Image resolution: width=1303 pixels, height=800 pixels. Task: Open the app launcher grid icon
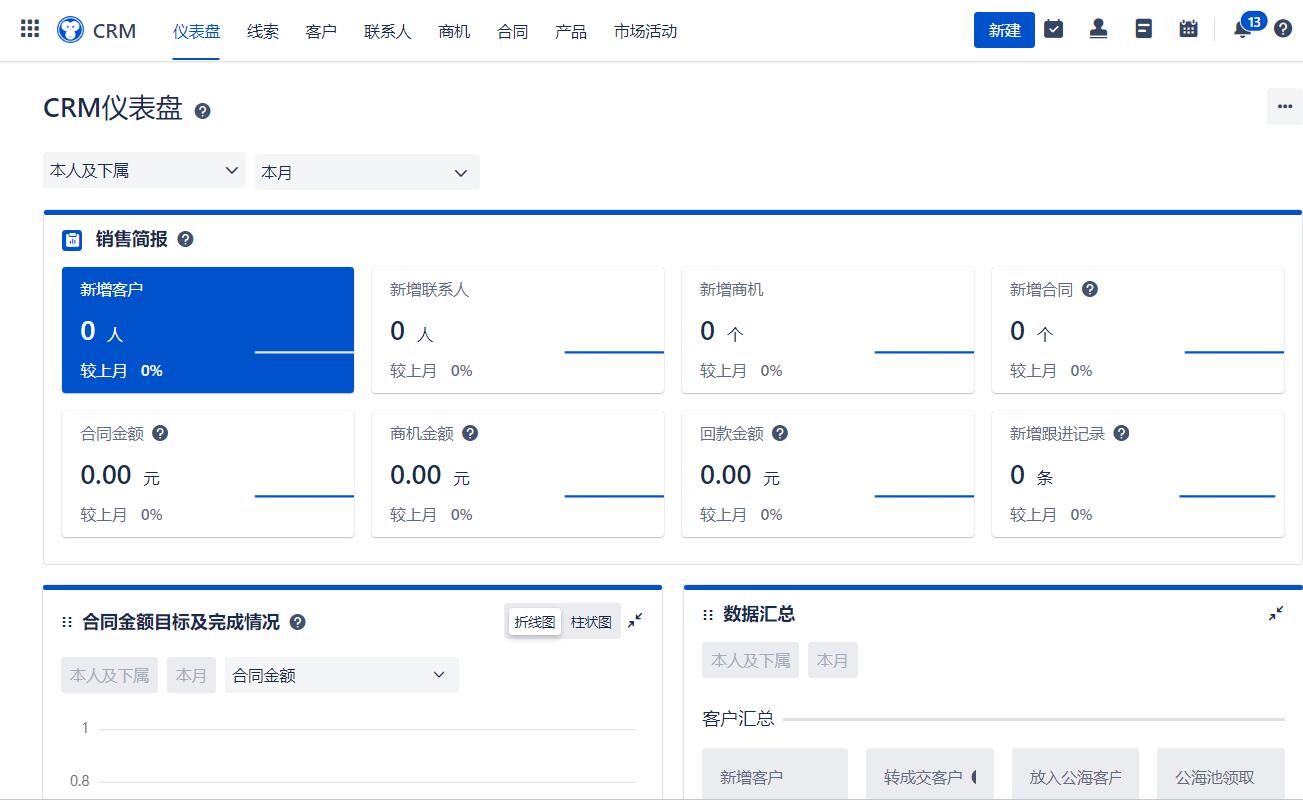pos(30,29)
